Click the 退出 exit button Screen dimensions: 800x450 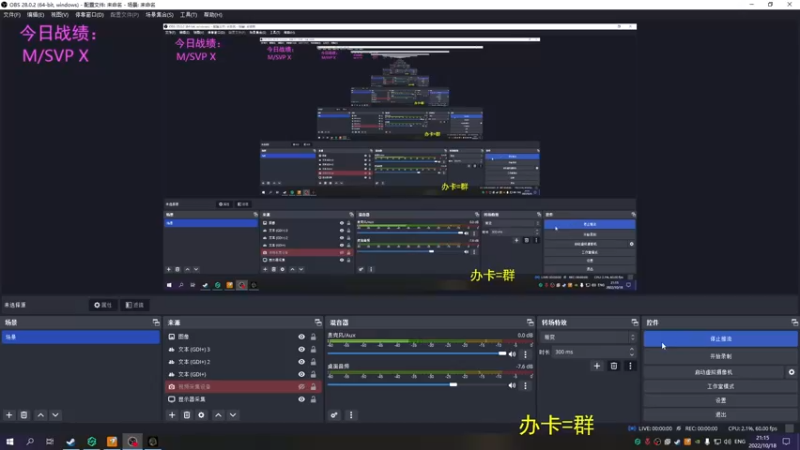[x=720, y=415]
